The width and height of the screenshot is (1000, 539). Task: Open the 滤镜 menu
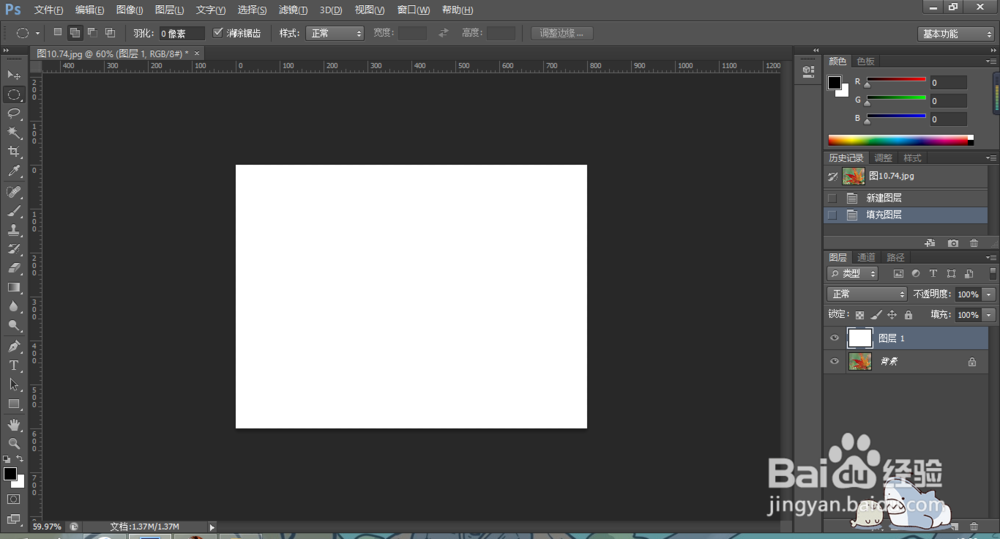(x=293, y=10)
